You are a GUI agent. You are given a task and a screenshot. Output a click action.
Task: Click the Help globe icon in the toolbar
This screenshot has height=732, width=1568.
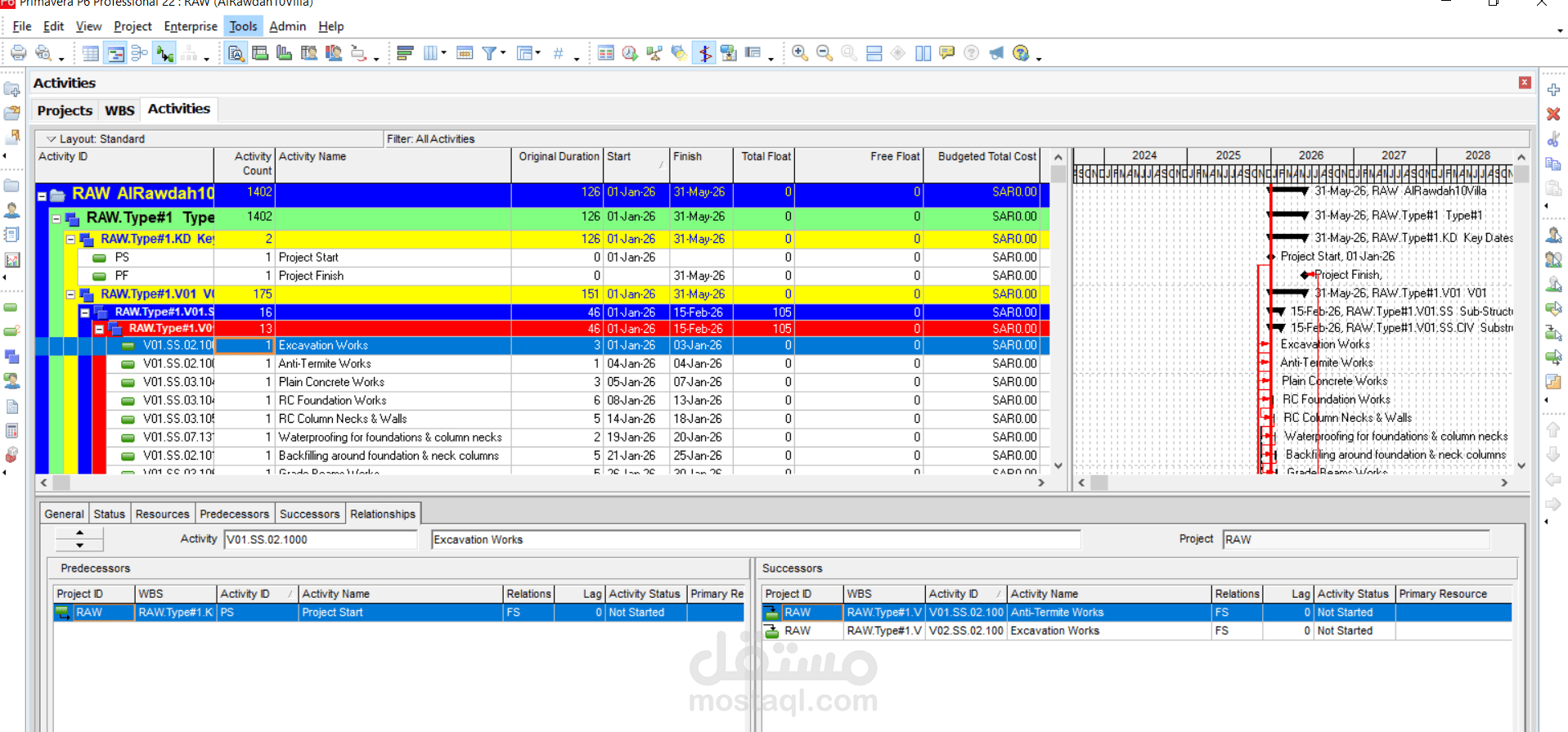(x=1021, y=53)
